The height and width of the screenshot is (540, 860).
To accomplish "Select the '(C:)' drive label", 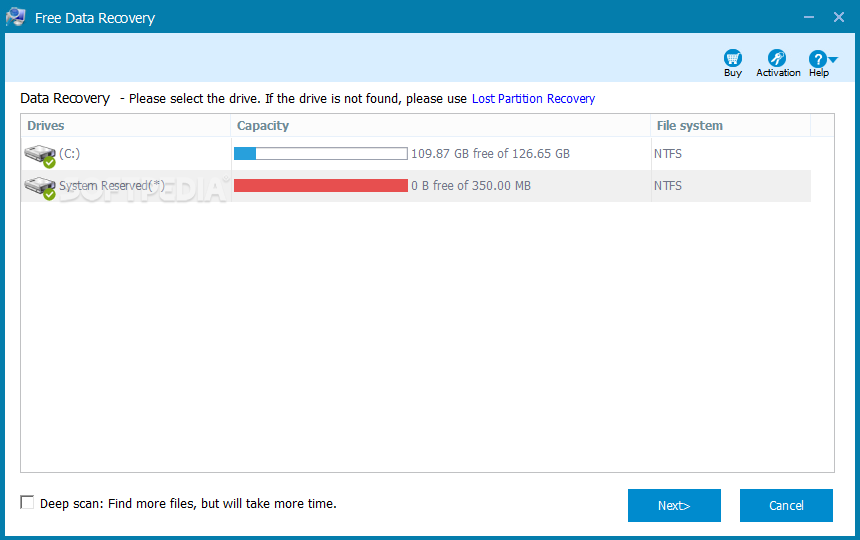I will tap(70, 154).
